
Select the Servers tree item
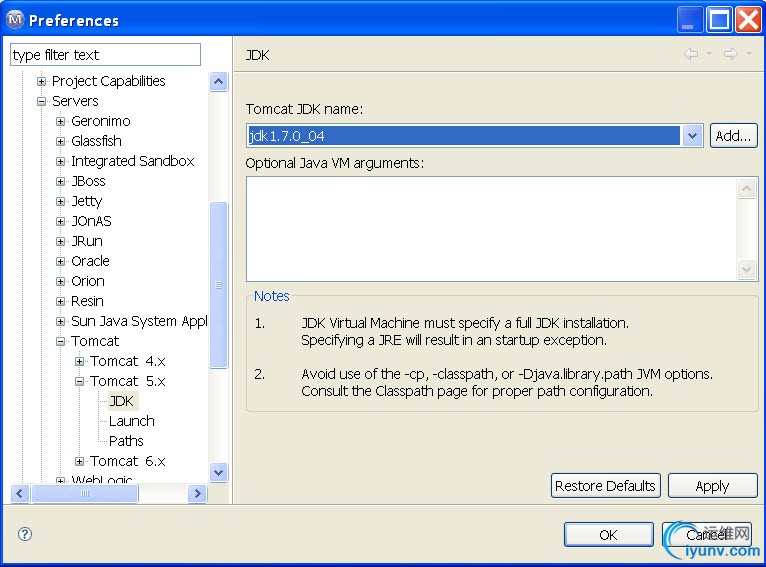[x=75, y=101]
